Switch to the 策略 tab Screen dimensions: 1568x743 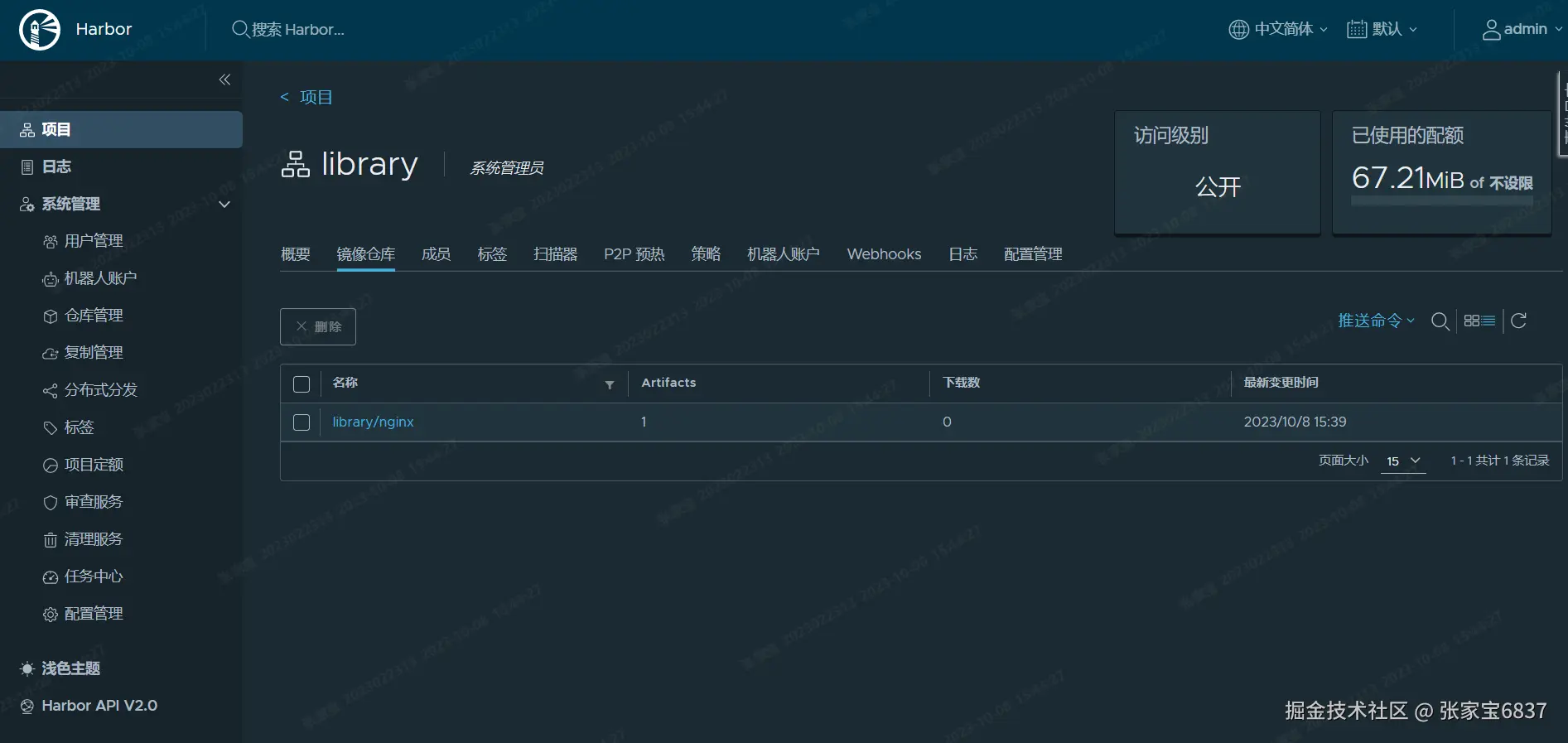point(706,254)
